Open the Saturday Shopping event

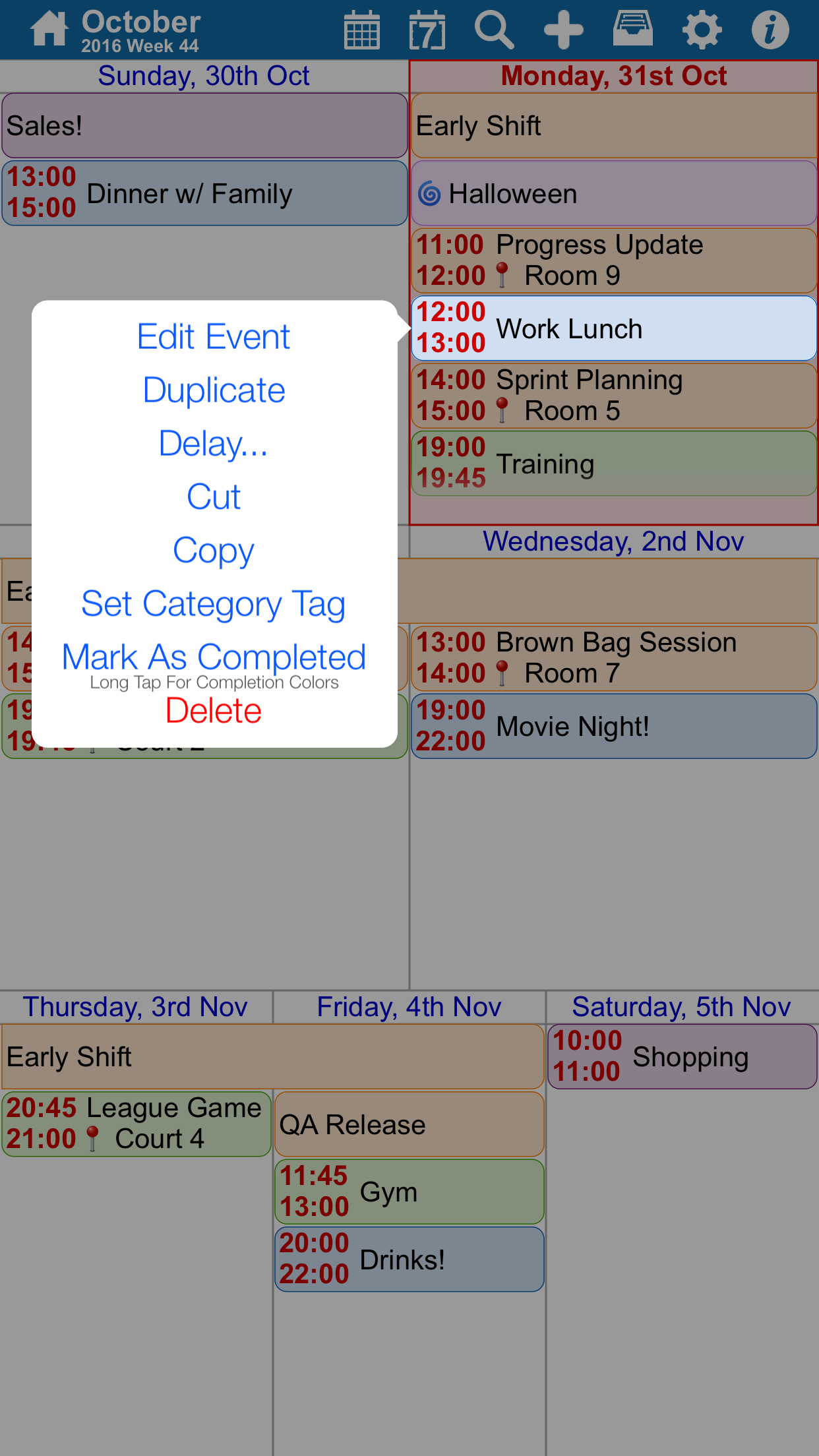click(682, 1056)
